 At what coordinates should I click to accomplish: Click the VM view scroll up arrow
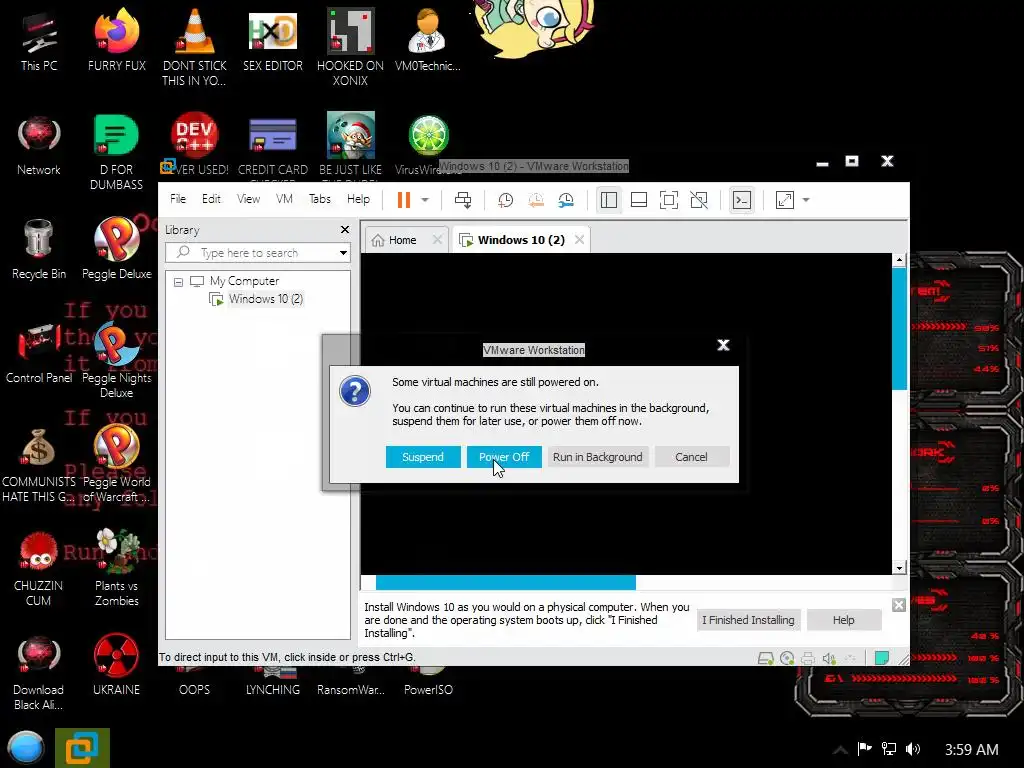899,260
